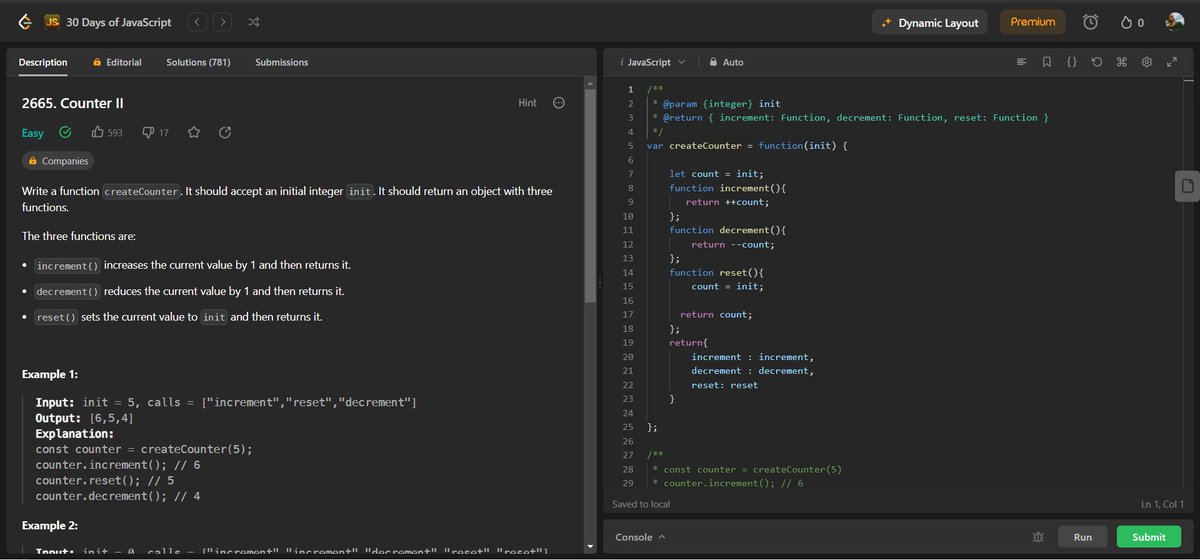Image resolution: width=1200 pixels, height=560 pixels.
Task: Click the code line reset: reset
Action: [725, 384]
